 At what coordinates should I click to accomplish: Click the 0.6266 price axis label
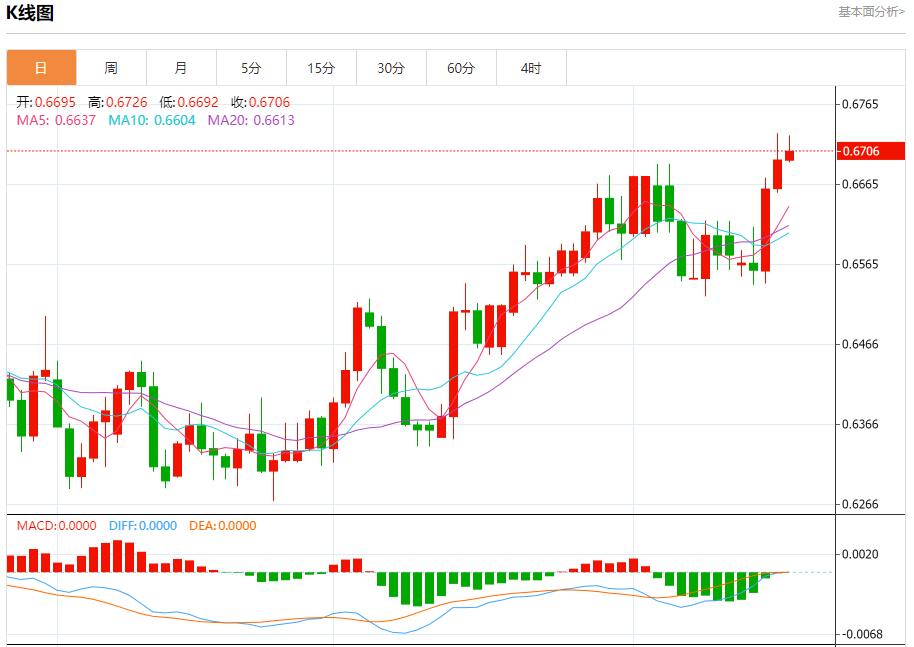860,504
